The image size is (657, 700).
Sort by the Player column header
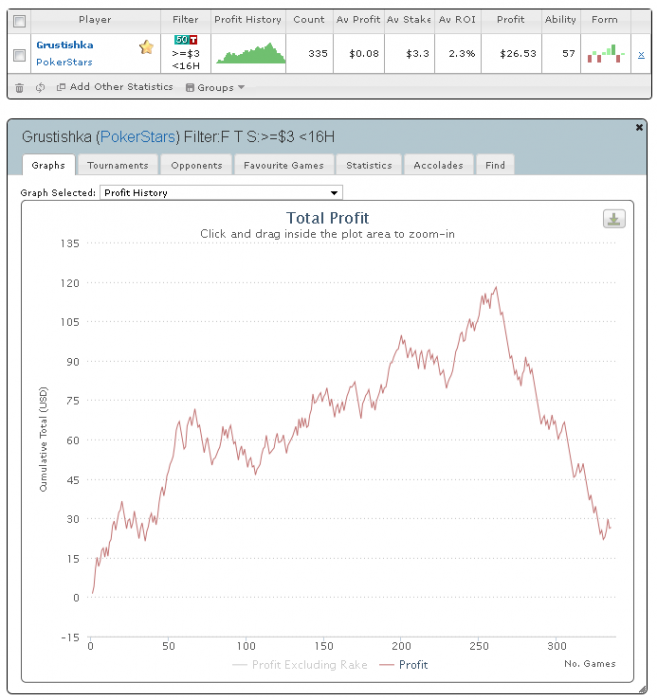click(95, 20)
